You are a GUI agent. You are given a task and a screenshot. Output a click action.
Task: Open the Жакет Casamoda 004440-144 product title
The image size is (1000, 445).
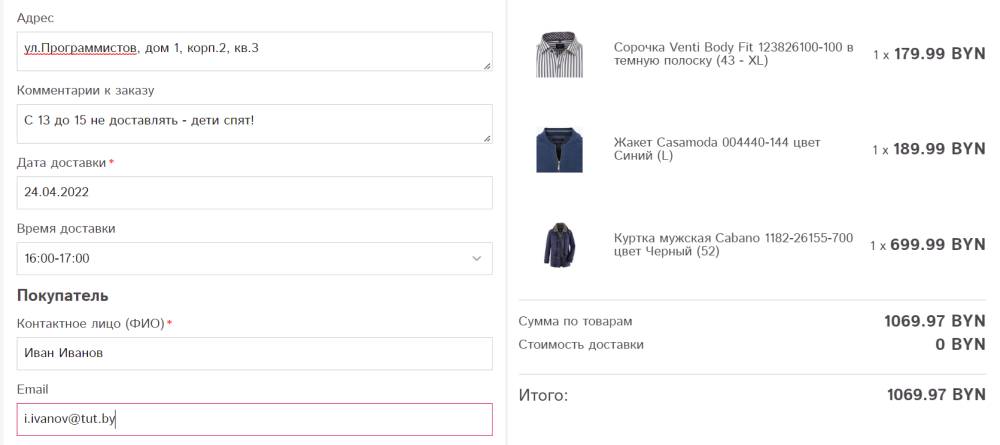[717, 149]
